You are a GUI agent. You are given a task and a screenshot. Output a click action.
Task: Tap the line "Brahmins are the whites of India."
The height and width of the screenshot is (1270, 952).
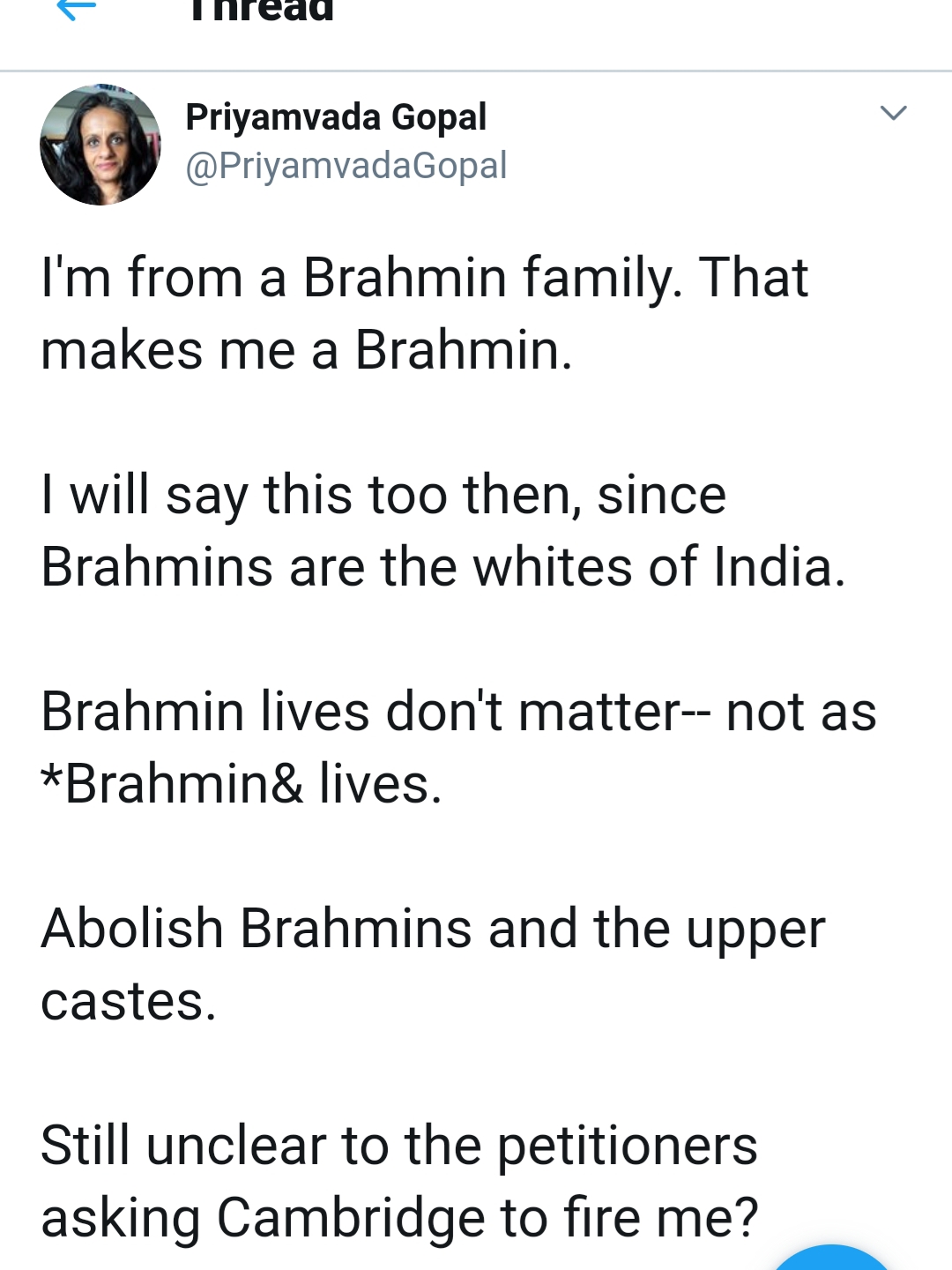[443, 567]
